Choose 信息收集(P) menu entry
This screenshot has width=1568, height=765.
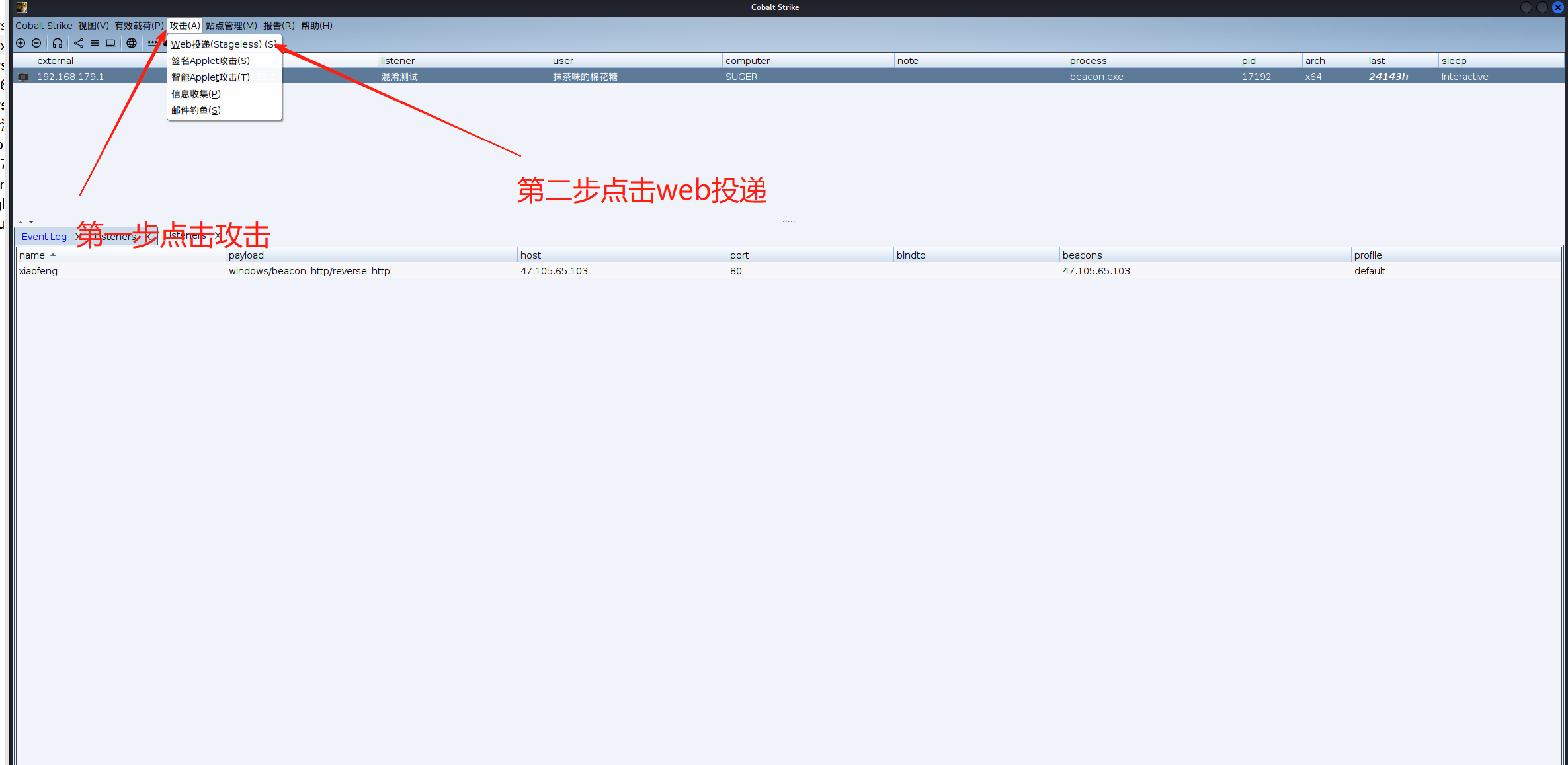pos(224,94)
